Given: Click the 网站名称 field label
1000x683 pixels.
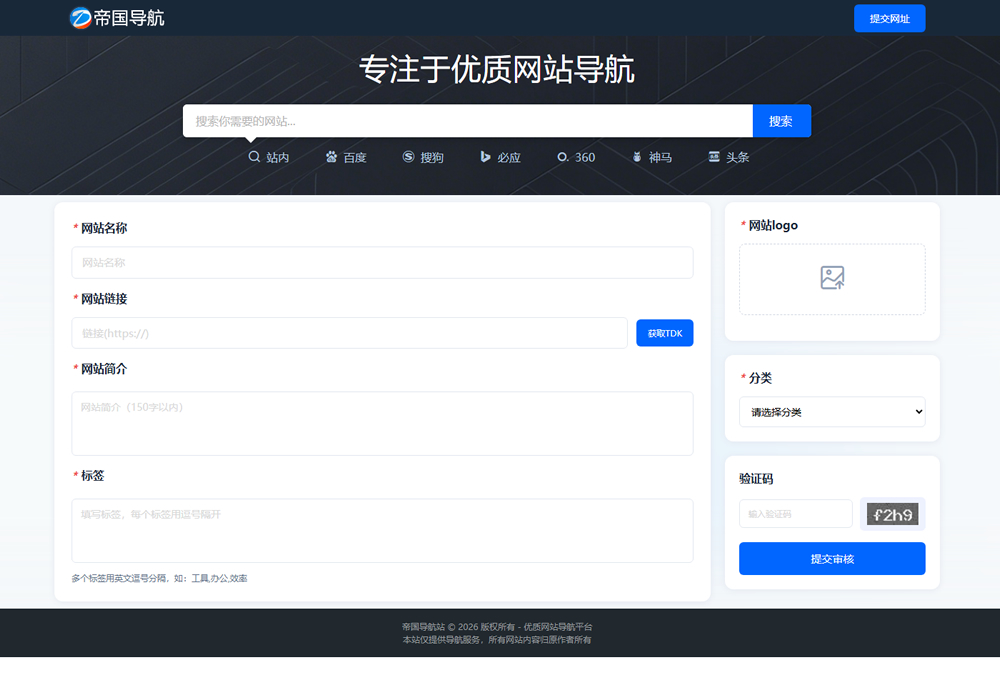Looking at the screenshot, I should pos(104,228).
